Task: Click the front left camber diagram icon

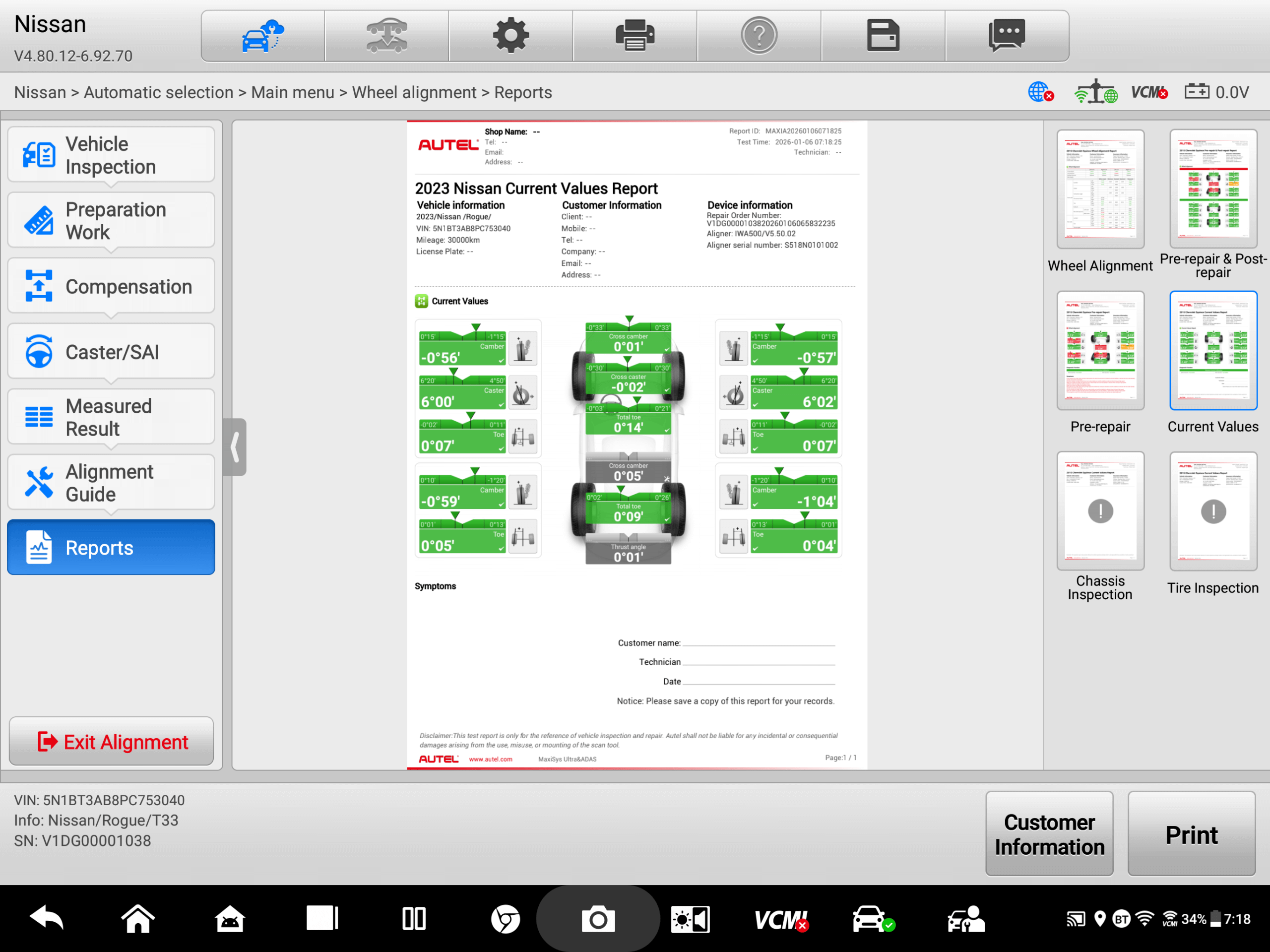Action: pyautogui.click(x=522, y=349)
